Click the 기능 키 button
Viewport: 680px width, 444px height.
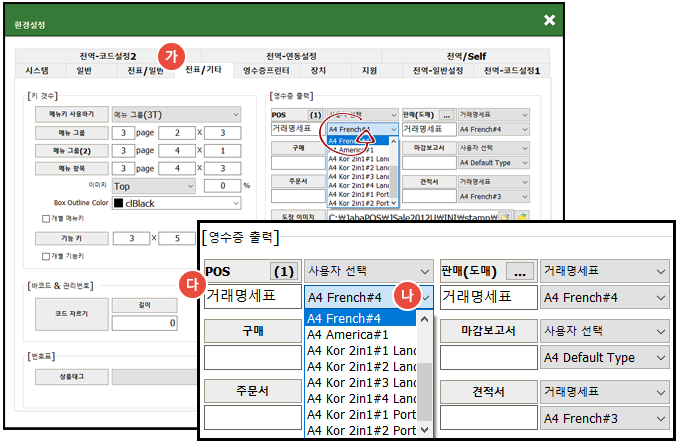pyautogui.click(x=72, y=238)
